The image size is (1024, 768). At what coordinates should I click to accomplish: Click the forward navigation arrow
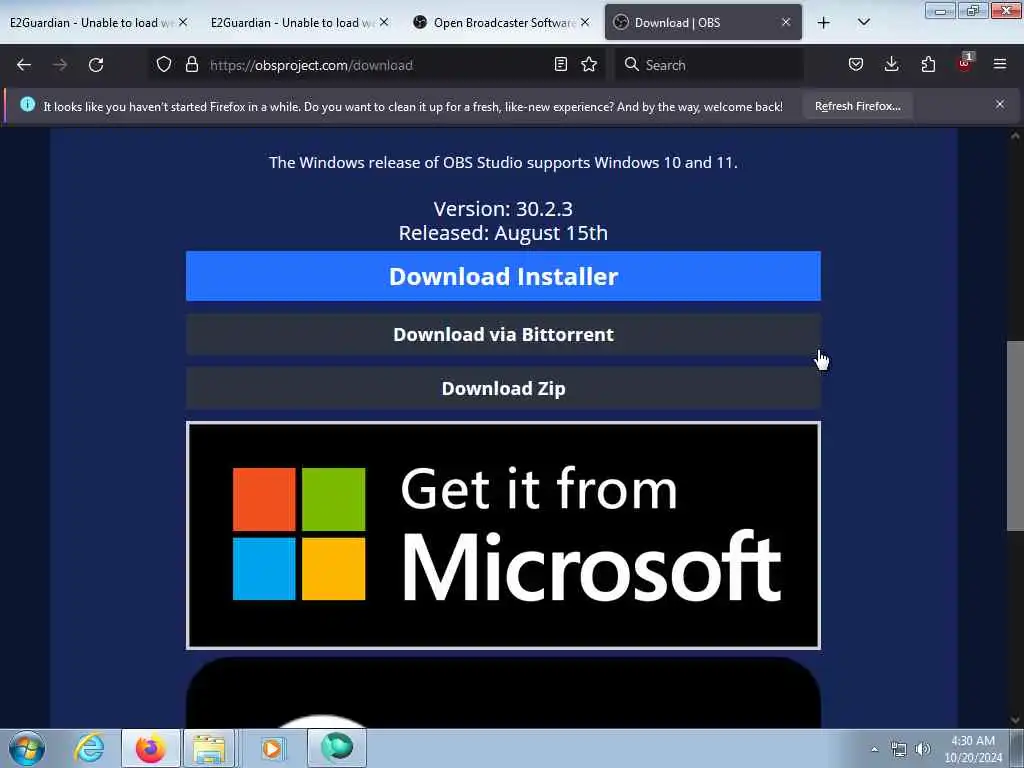(59, 65)
